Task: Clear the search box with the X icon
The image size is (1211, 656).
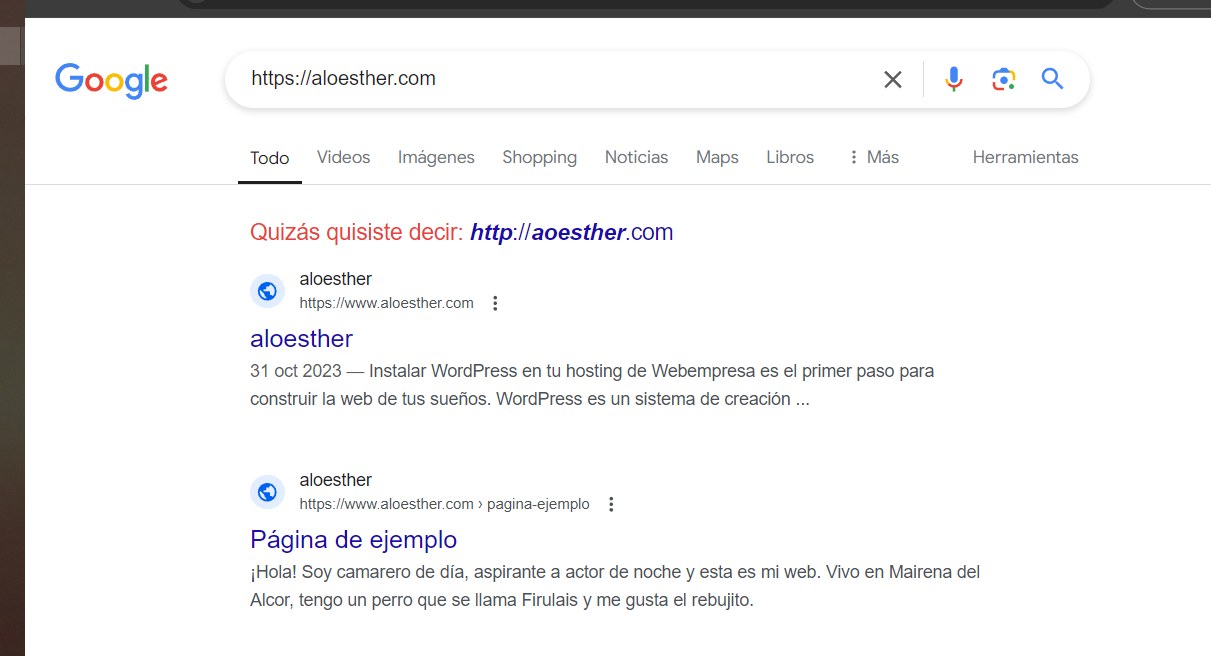Action: tap(893, 79)
